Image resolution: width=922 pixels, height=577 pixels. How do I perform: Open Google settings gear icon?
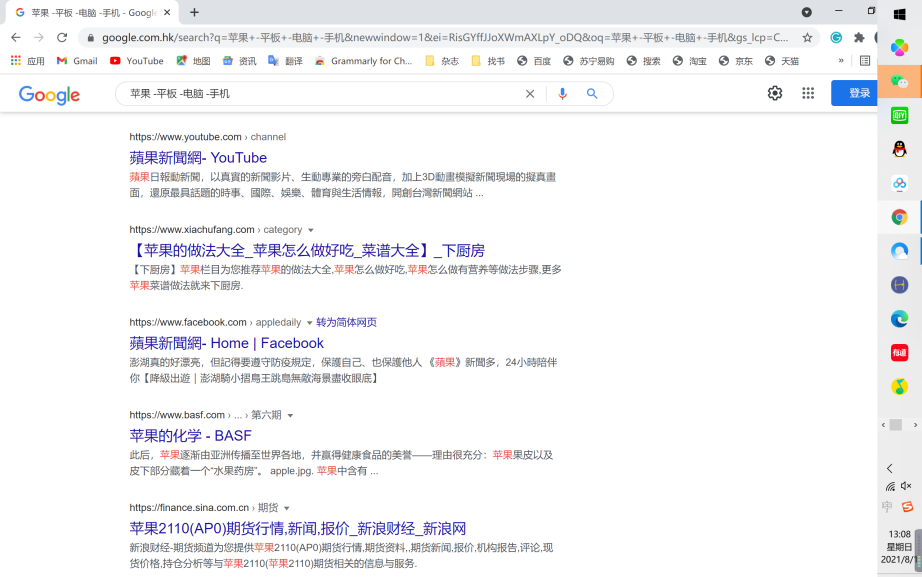pyautogui.click(x=775, y=93)
